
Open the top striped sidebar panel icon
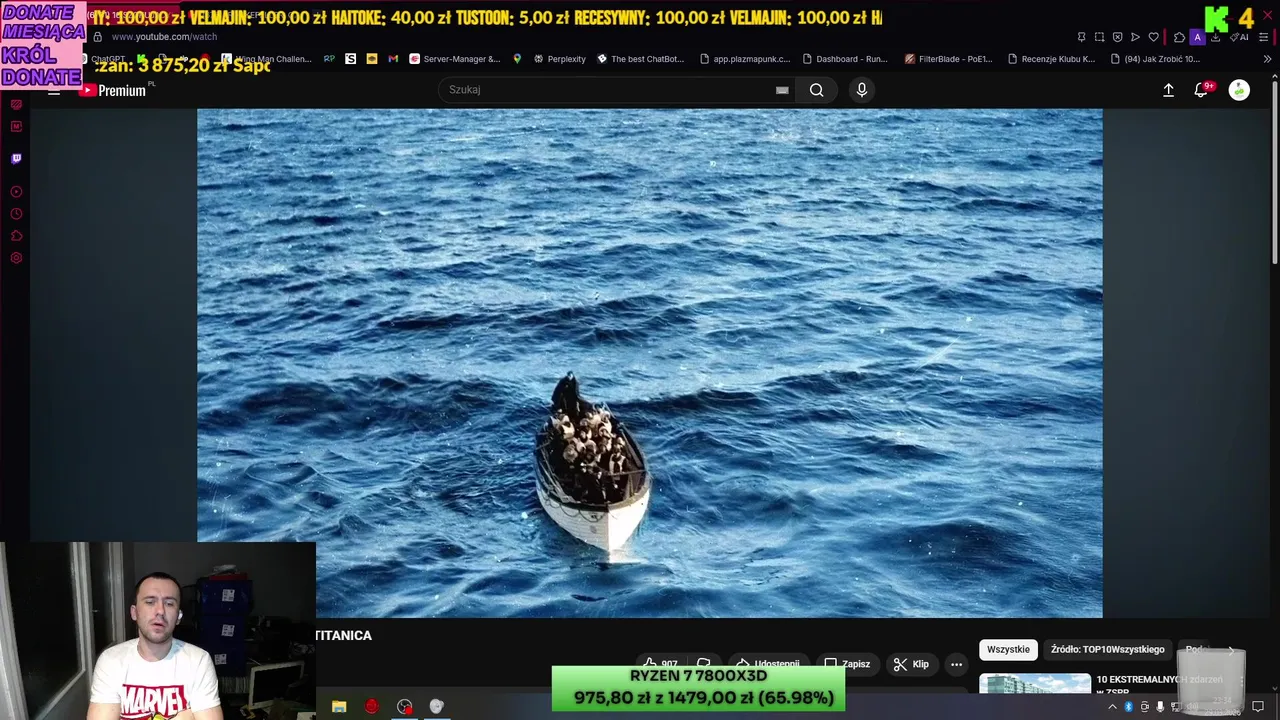pyautogui.click(x=16, y=104)
